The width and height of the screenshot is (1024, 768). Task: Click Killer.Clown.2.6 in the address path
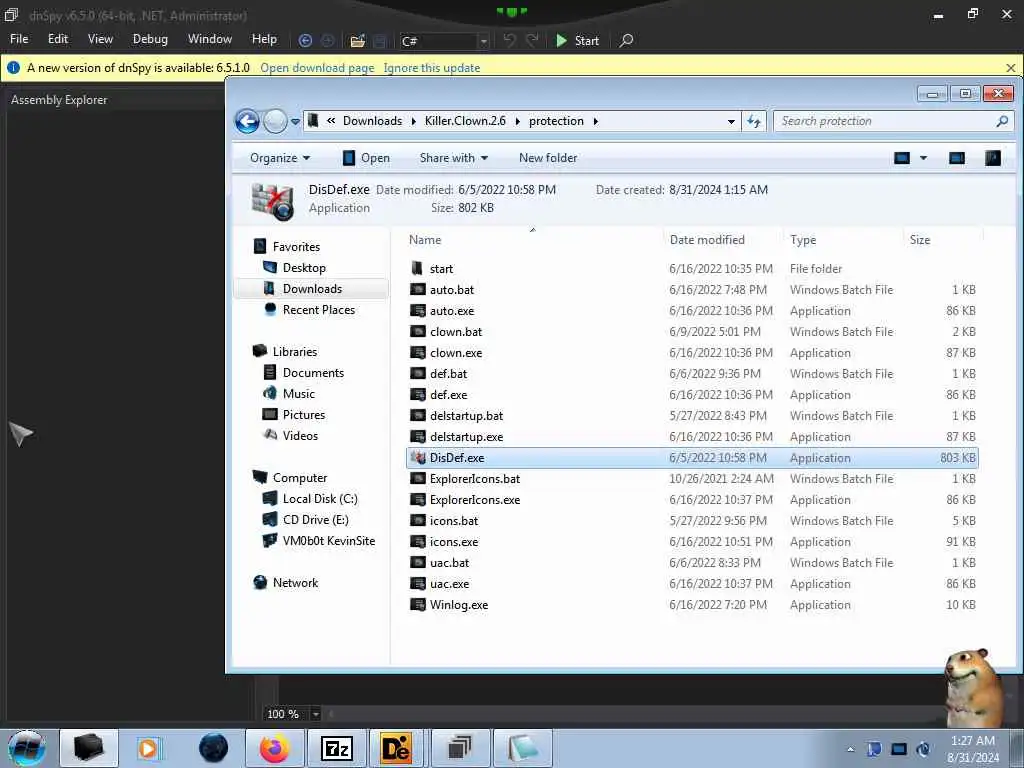(465, 121)
